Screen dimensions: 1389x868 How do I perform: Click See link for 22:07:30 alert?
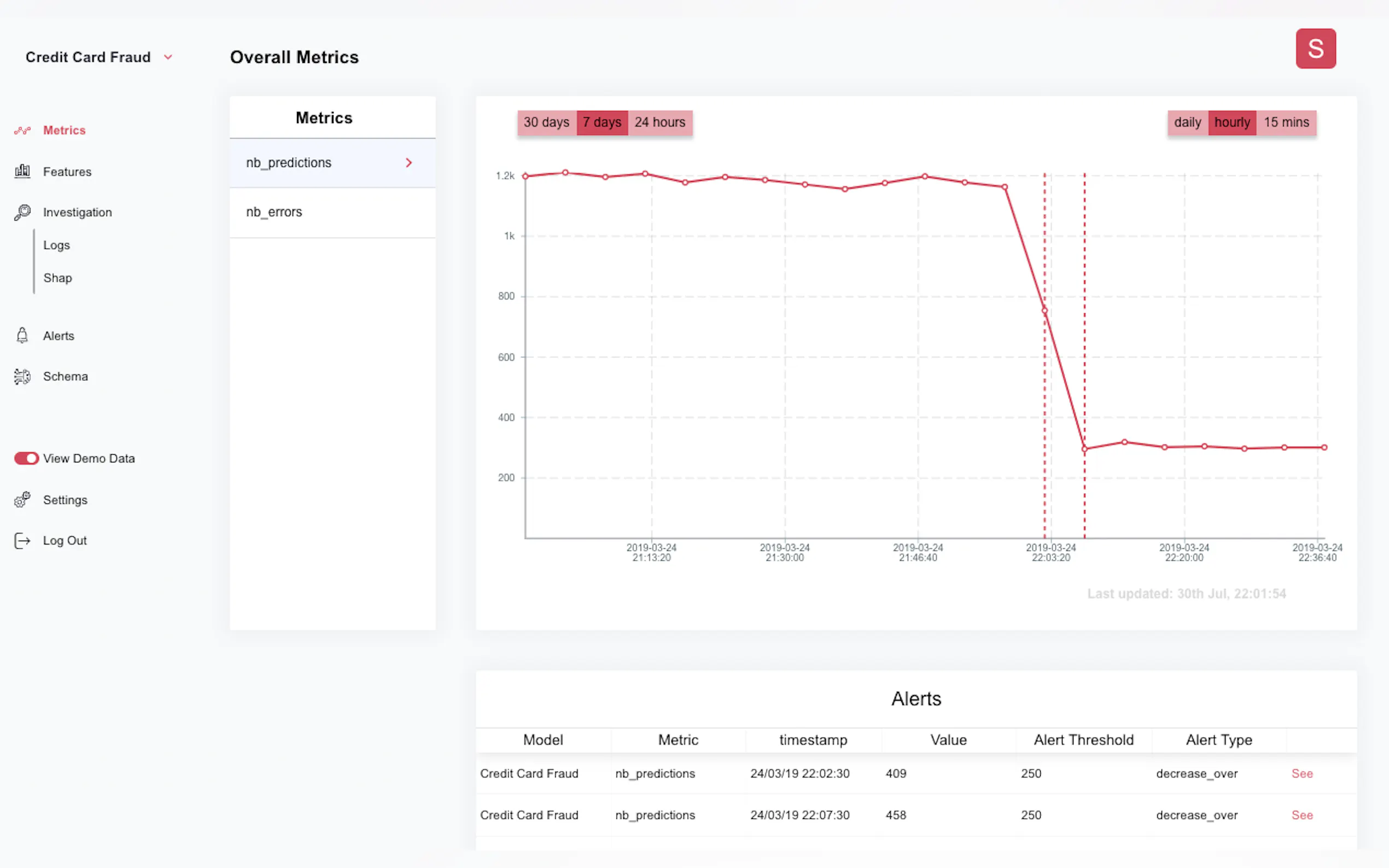tap(1302, 814)
